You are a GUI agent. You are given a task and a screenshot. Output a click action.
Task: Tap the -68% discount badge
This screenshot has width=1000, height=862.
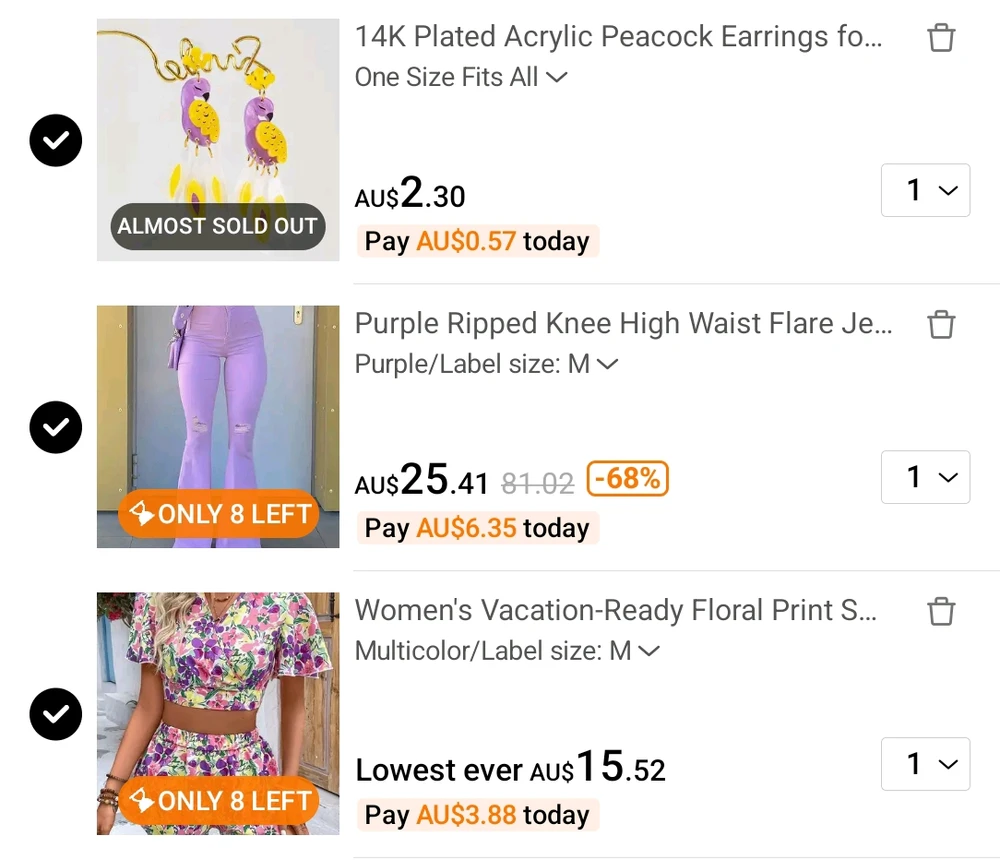(x=627, y=479)
